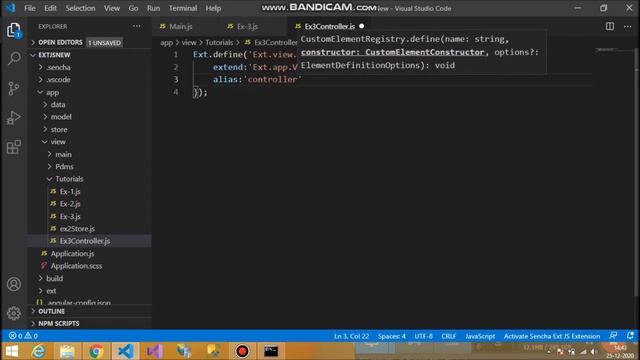The image size is (640, 360).
Task: Expand the .vscode folder
Action: click(x=58, y=80)
